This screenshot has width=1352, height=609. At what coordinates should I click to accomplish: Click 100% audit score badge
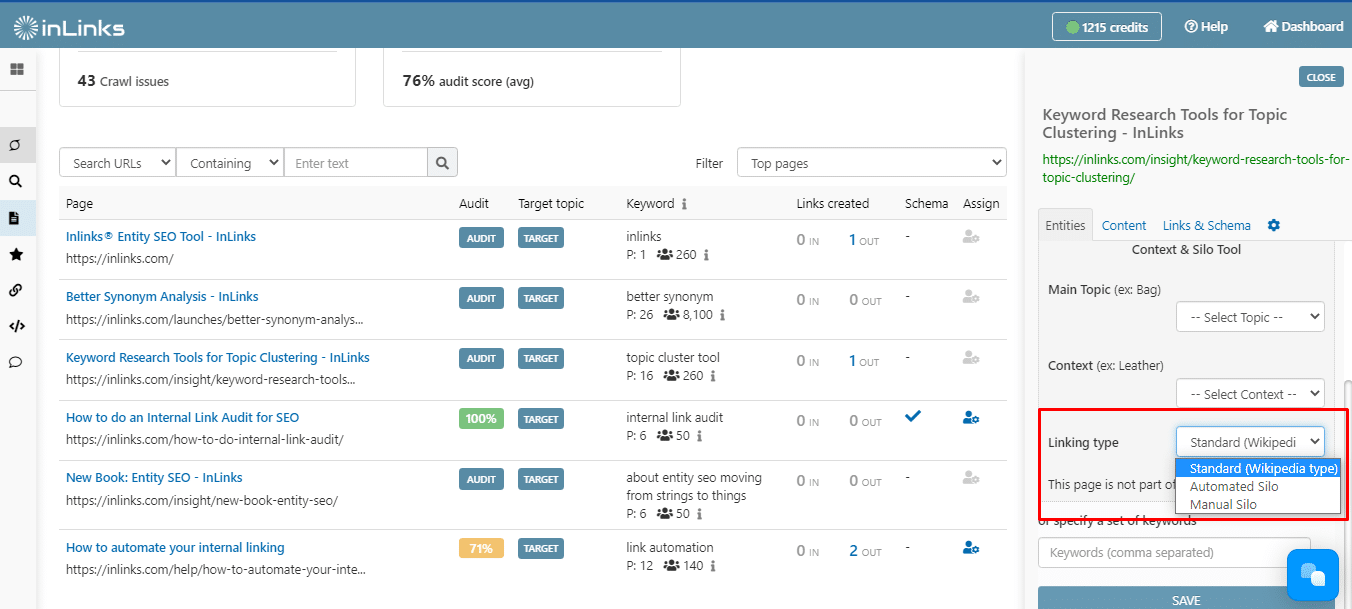pos(481,419)
